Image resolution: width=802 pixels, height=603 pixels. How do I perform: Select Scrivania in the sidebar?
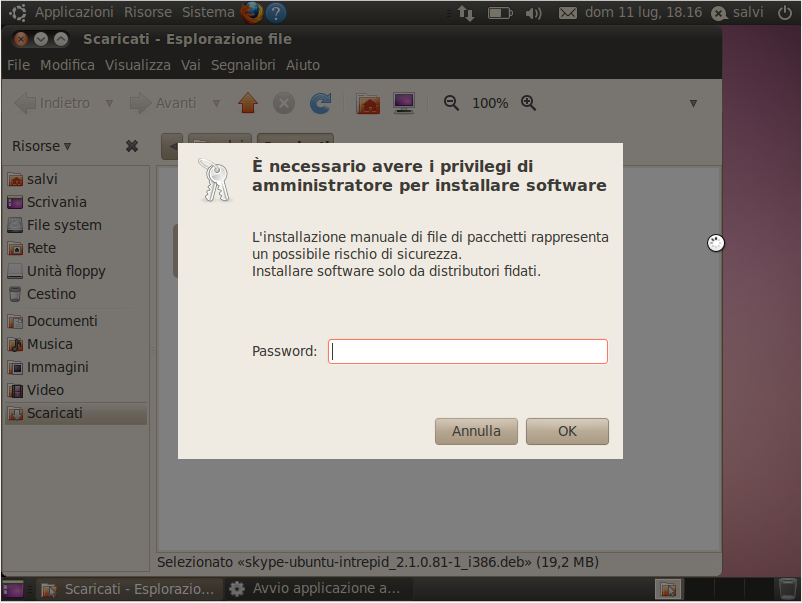point(77,202)
